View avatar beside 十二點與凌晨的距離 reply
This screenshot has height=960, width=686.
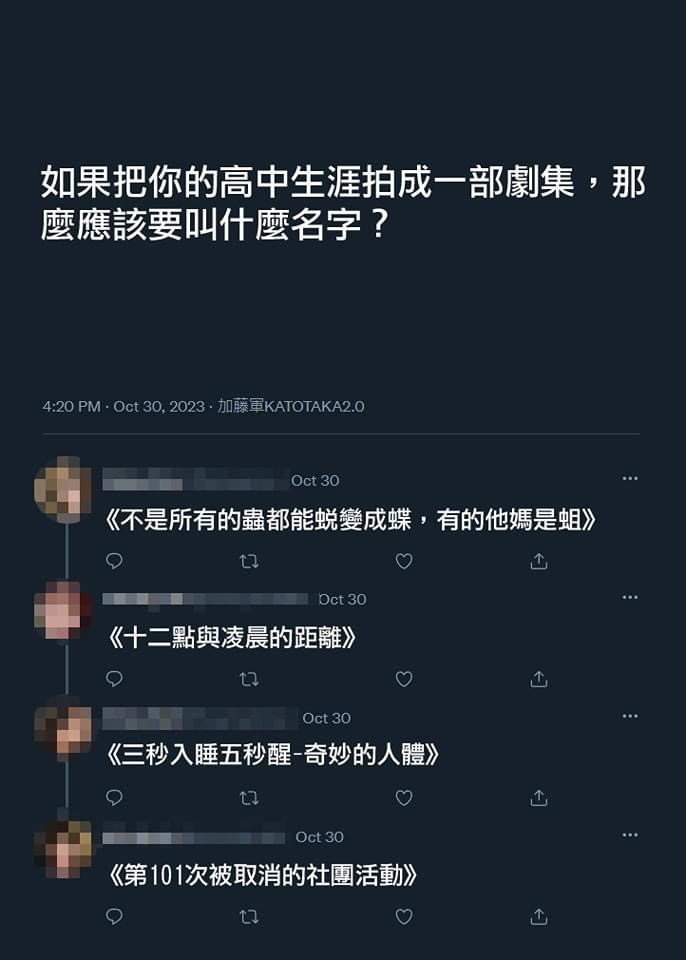(x=62, y=610)
